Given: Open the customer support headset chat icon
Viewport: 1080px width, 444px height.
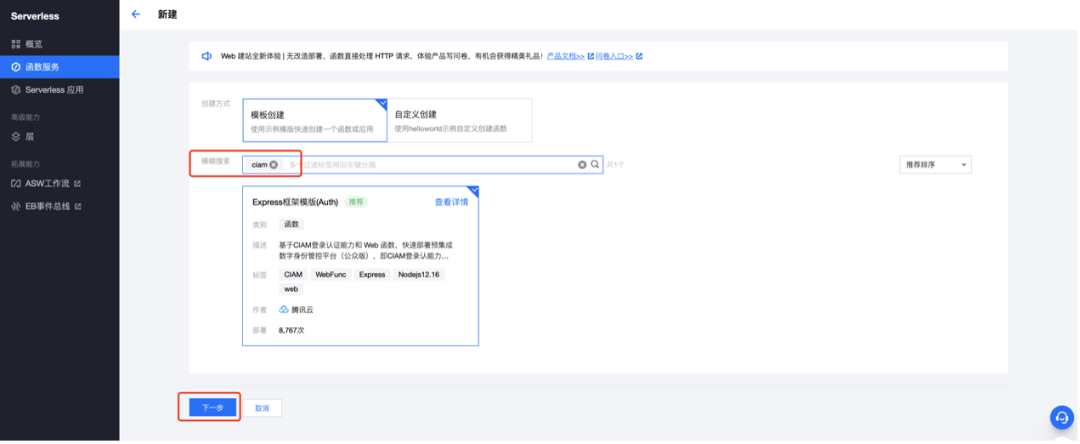Looking at the screenshot, I should pos(1061,417).
